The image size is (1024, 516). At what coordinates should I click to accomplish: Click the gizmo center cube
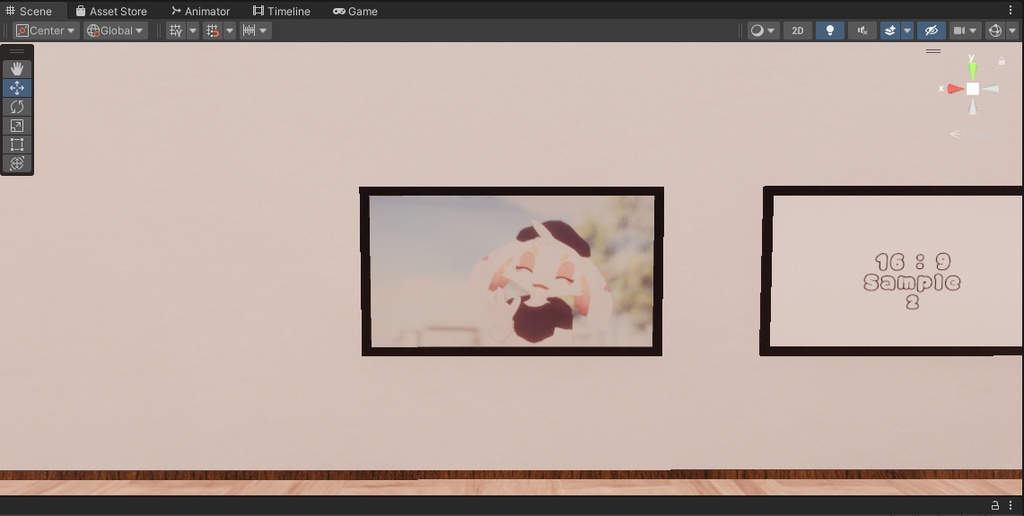click(972, 89)
